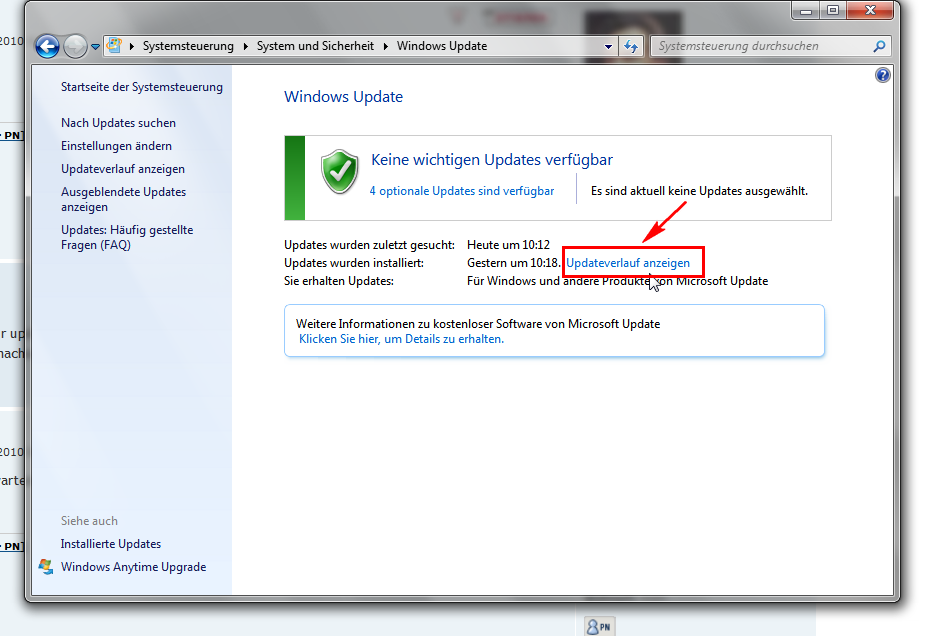926x636 pixels.
Task: Click the Windows Update page title
Action: (x=344, y=97)
